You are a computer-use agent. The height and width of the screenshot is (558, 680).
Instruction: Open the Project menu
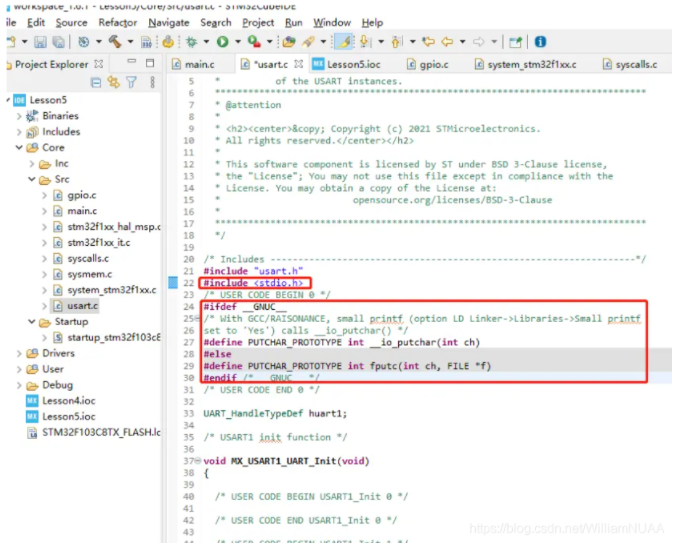[258, 23]
